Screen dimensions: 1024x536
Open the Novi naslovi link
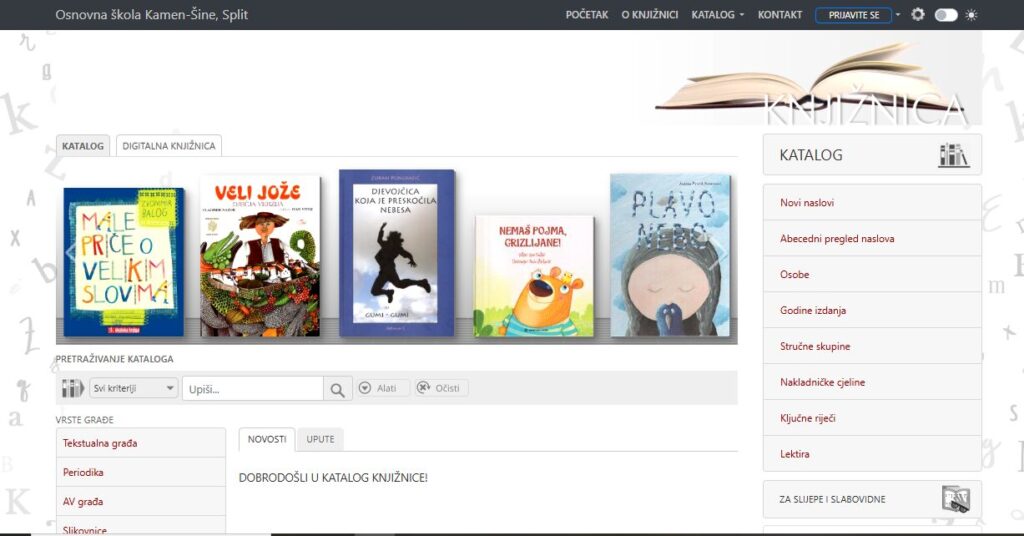tap(807, 203)
